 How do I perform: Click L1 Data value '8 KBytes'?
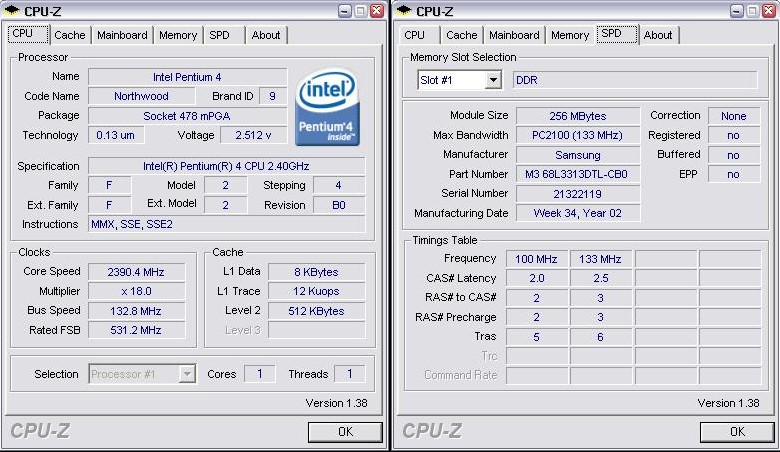point(316,272)
